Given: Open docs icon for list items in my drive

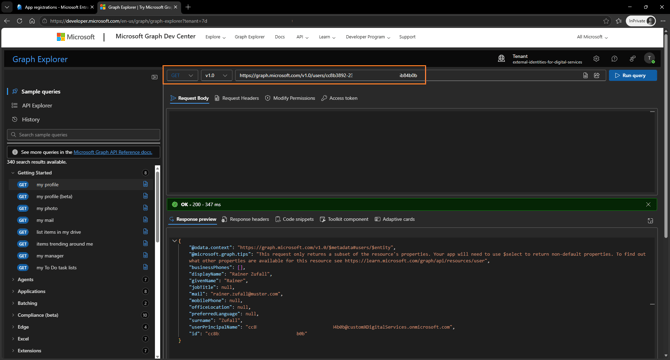Looking at the screenshot, I should pos(145,231).
